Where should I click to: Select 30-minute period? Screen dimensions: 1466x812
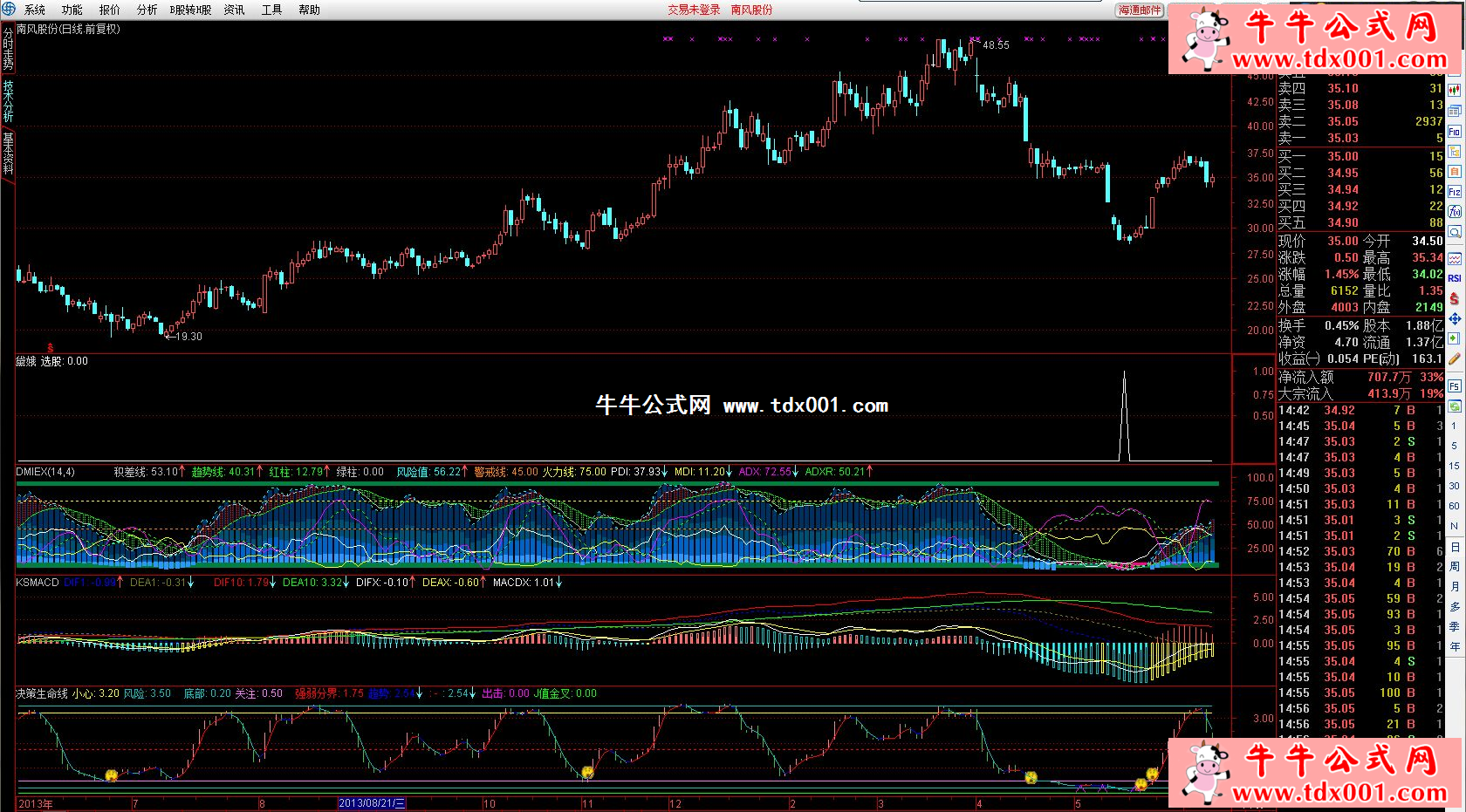(x=1455, y=486)
